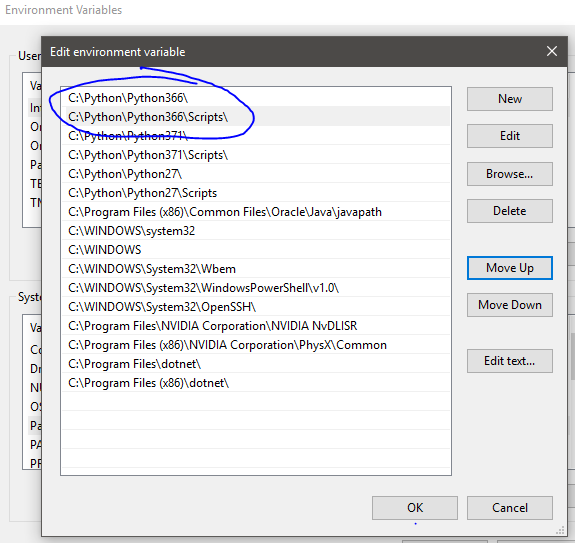Image resolution: width=575 pixels, height=543 pixels.
Task: Select the C:\Python\Python371\Scripts\ entry
Action: click(x=256, y=155)
